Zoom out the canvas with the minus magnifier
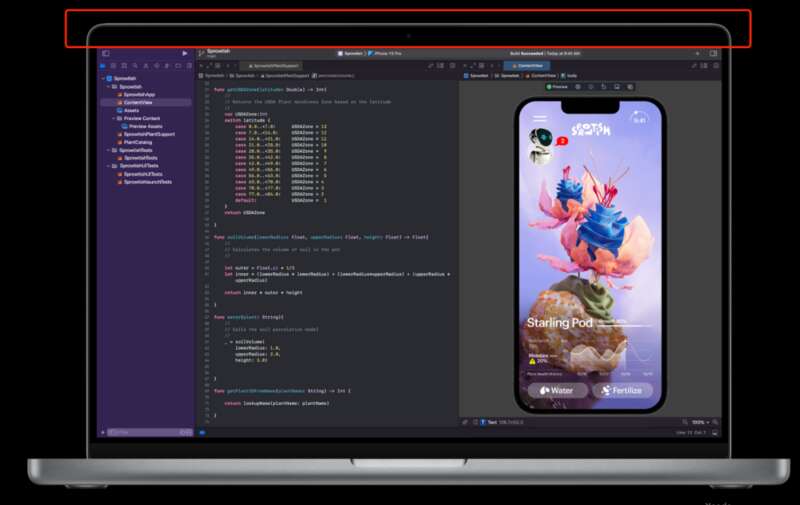The width and height of the screenshot is (800, 505). coord(685,422)
